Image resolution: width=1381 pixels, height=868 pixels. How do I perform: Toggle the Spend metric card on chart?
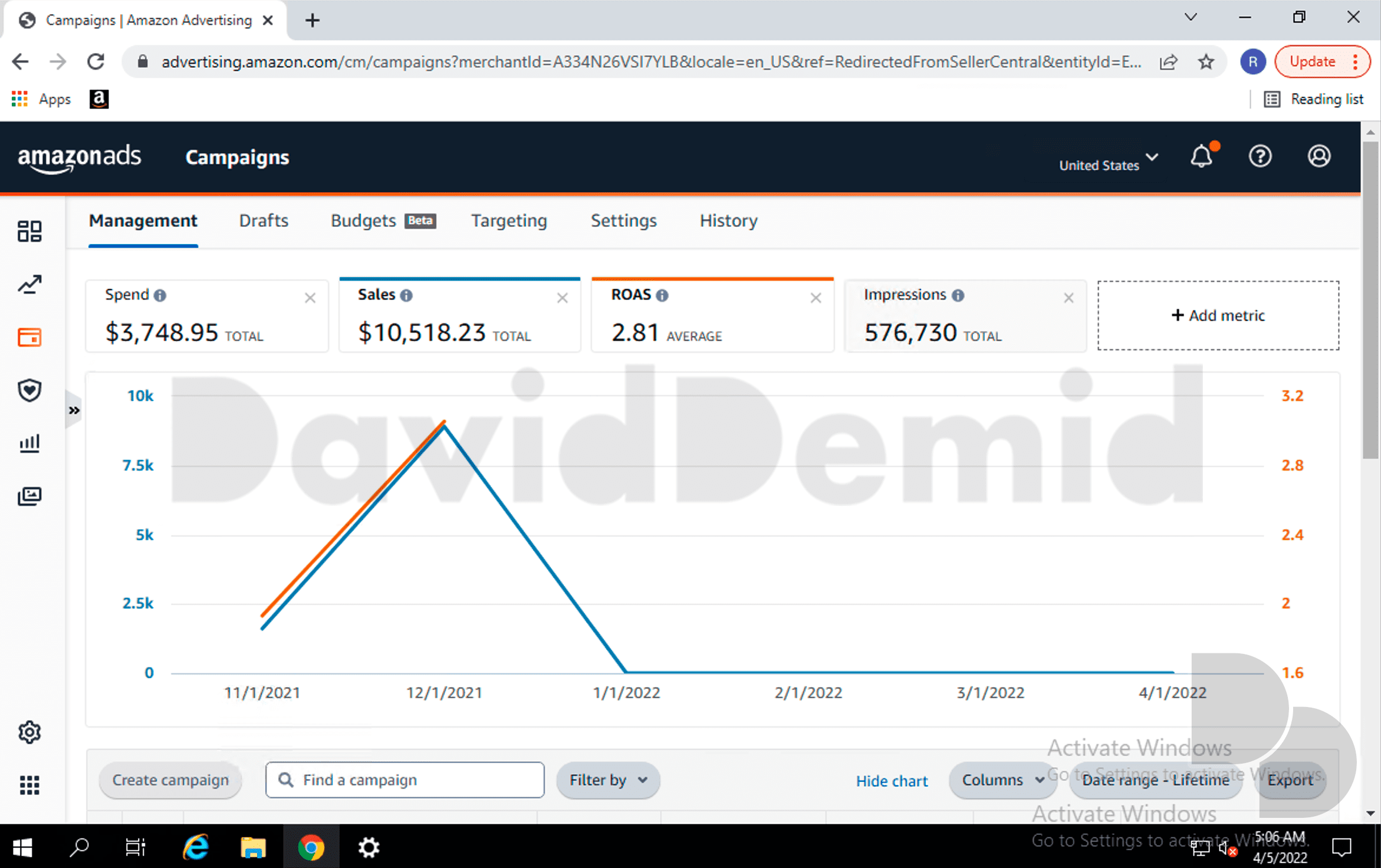(x=207, y=316)
